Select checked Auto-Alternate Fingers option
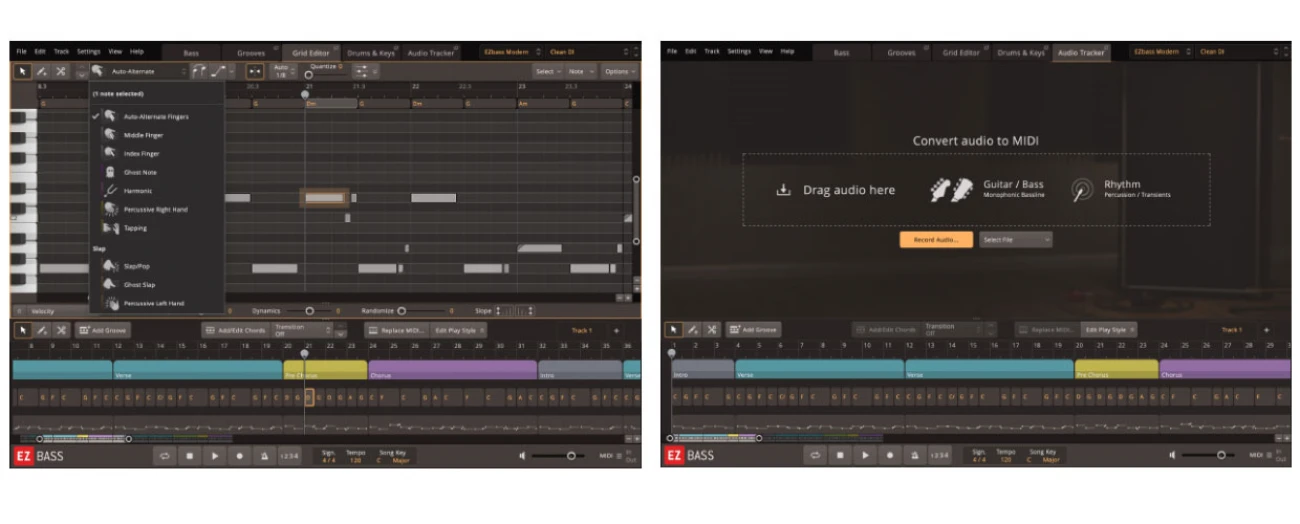The height and width of the screenshot is (524, 1300). click(x=155, y=116)
